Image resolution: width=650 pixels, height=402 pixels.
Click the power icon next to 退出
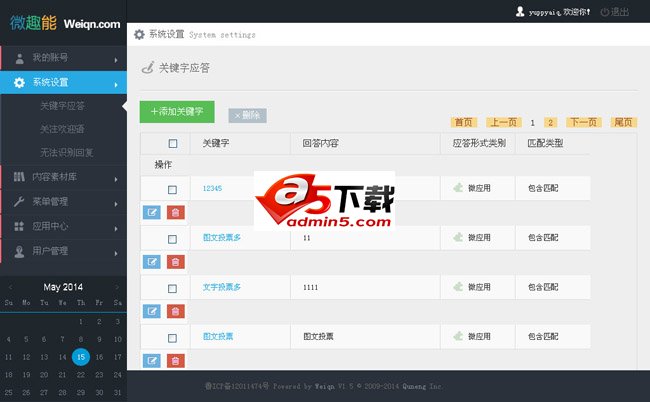[x=604, y=12]
